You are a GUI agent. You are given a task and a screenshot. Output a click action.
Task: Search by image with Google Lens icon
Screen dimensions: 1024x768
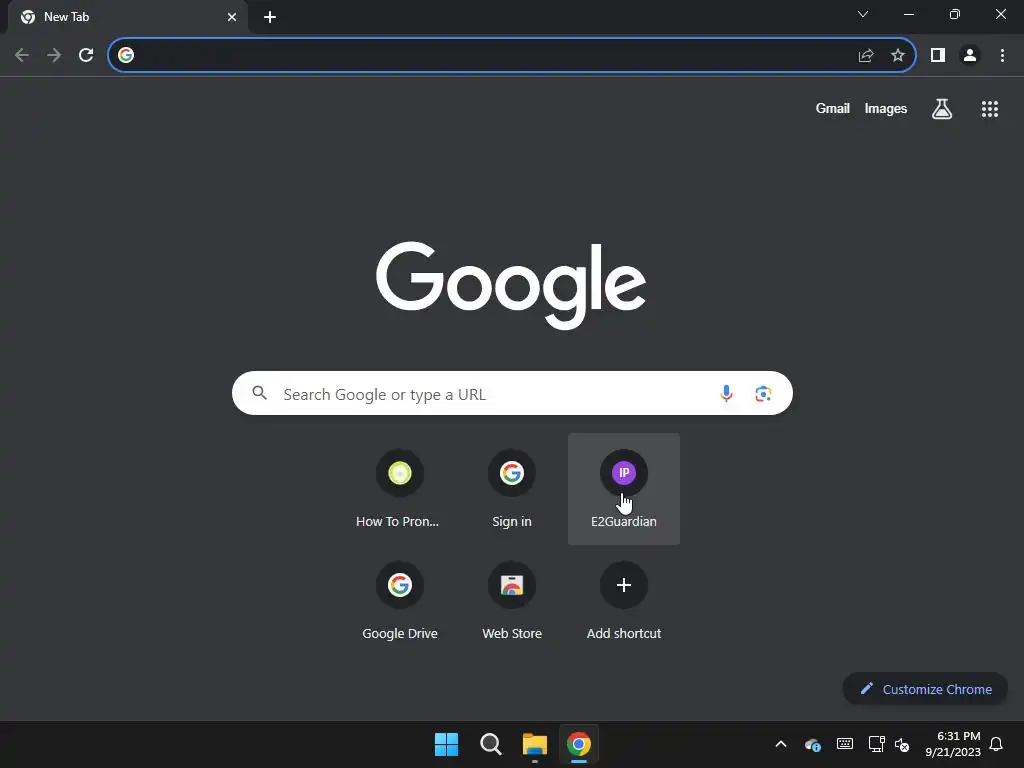tap(763, 393)
